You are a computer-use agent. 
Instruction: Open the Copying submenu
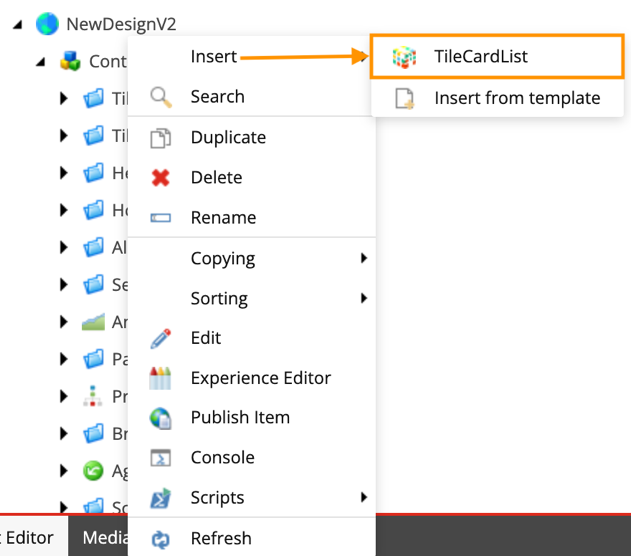point(223,258)
